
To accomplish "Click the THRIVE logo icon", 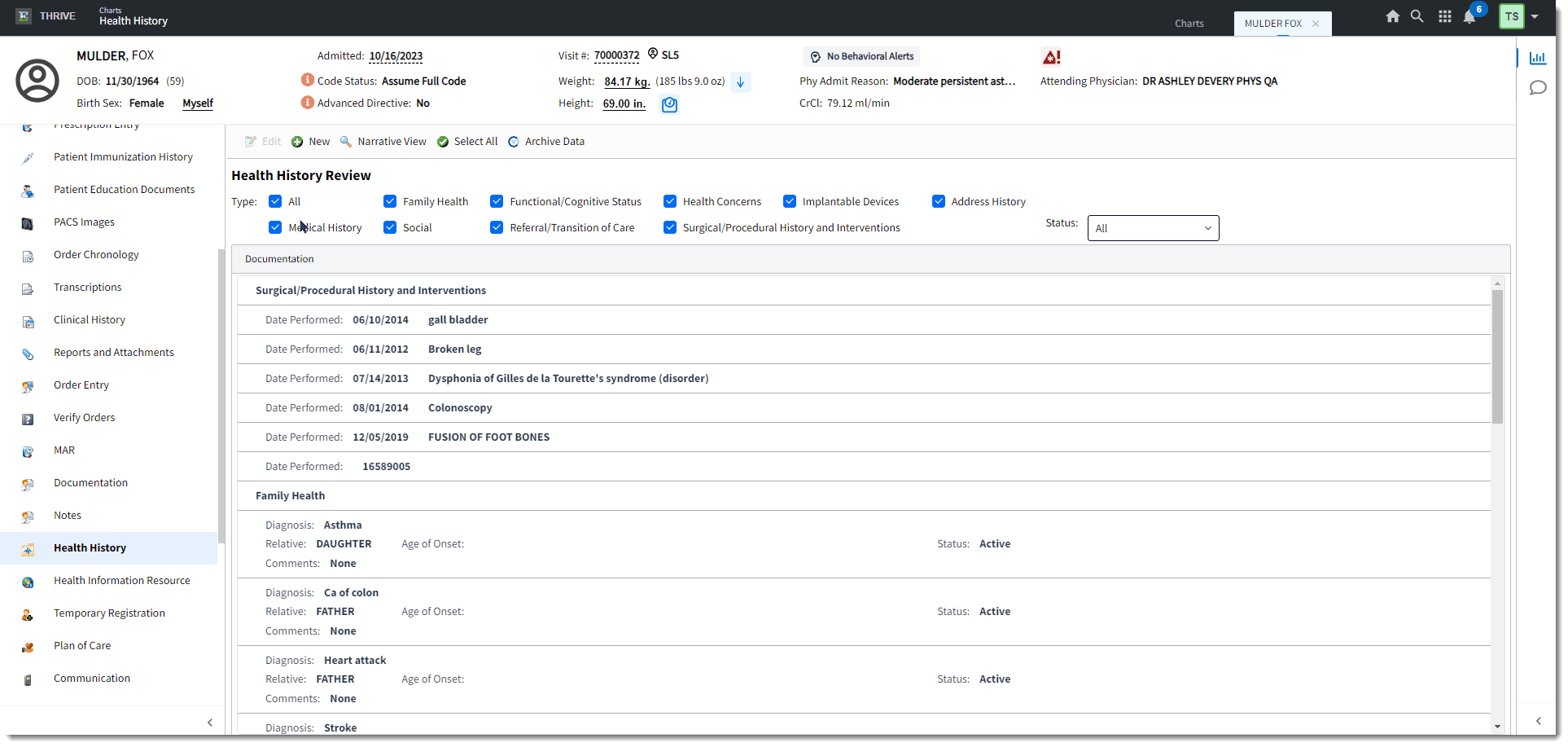I will [24, 16].
